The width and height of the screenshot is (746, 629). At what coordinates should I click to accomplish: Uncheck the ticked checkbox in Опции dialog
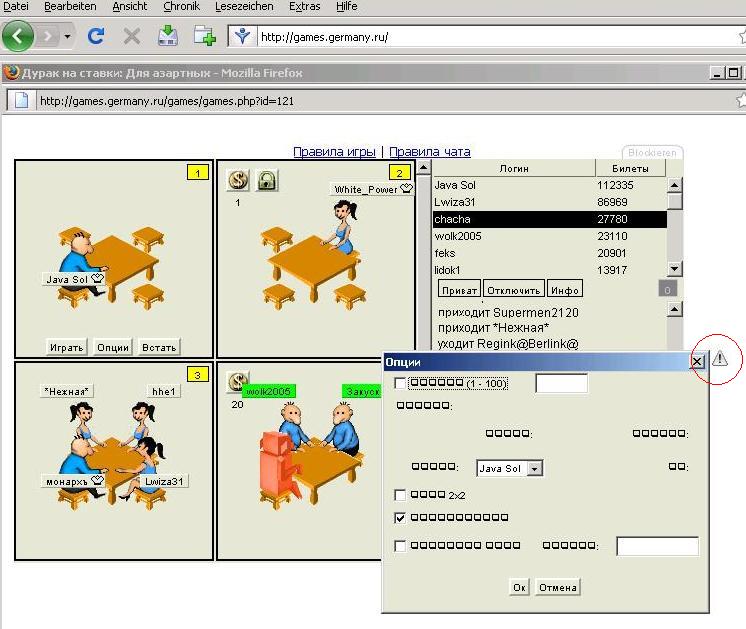(x=401, y=518)
